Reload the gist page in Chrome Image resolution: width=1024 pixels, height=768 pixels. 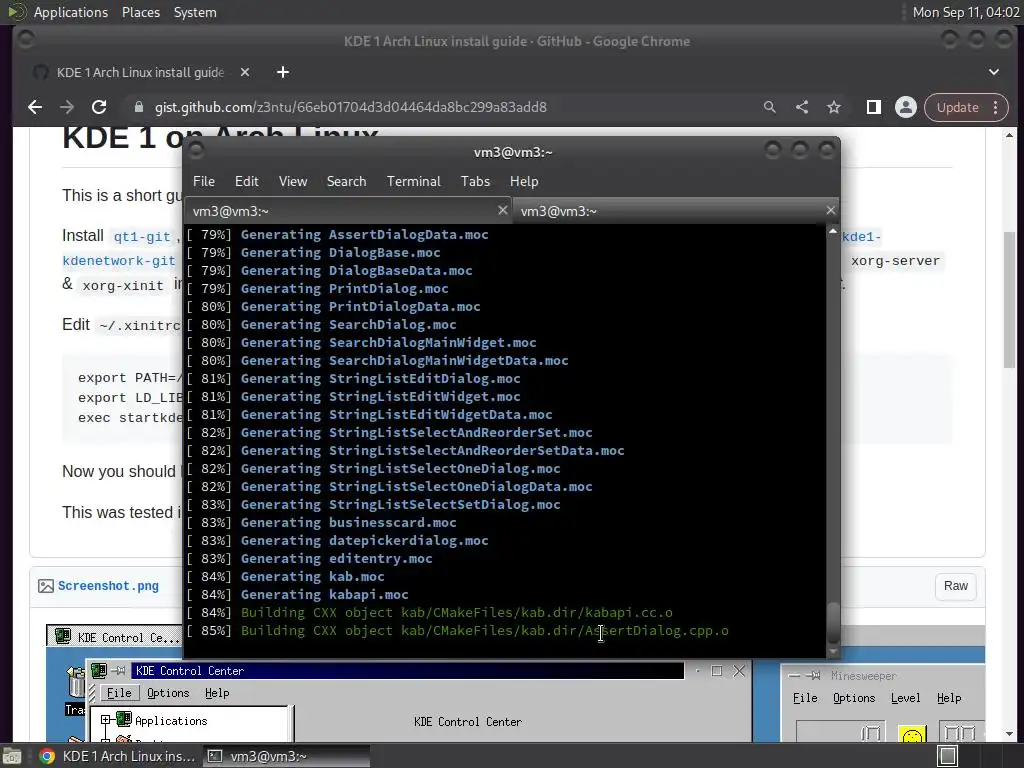click(x=99, y=107)
